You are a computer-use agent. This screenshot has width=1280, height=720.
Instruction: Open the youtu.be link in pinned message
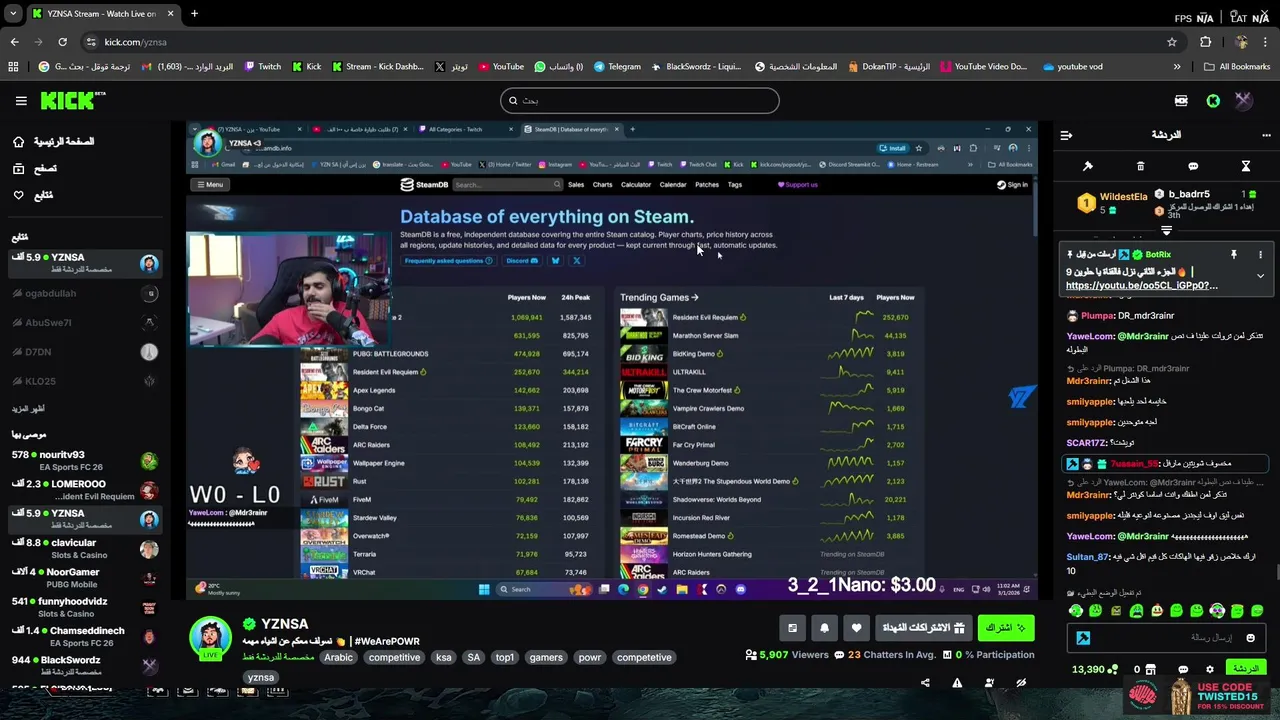[1141, 286]
